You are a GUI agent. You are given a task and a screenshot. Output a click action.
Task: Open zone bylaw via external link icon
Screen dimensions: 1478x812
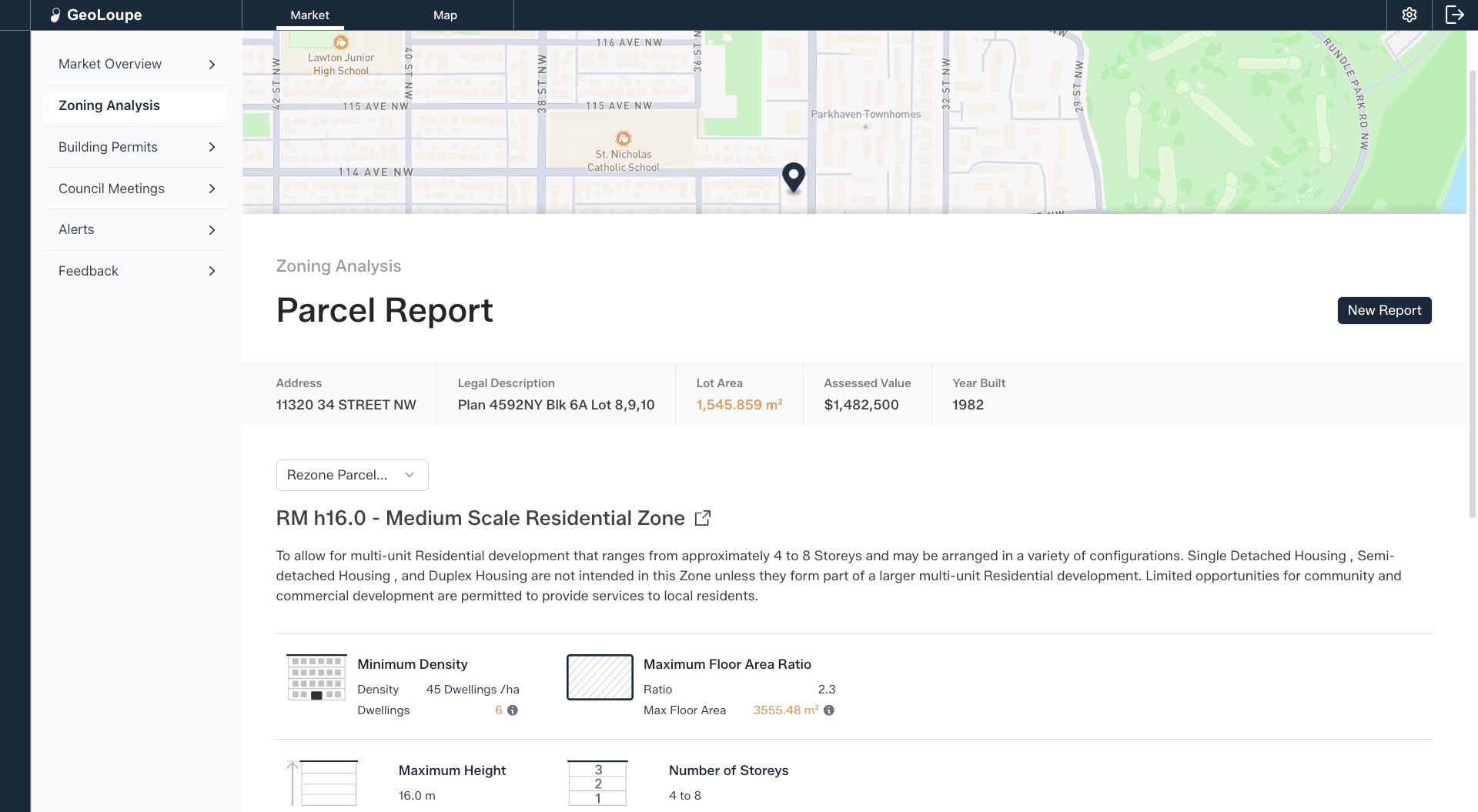tap(702, 518)
